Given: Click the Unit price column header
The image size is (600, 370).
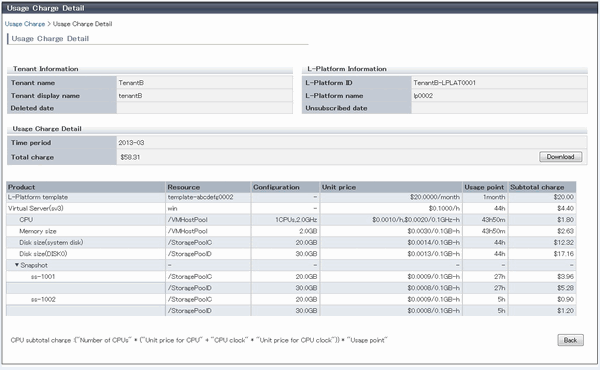Looking at the screenshot, I should (391, 187).
